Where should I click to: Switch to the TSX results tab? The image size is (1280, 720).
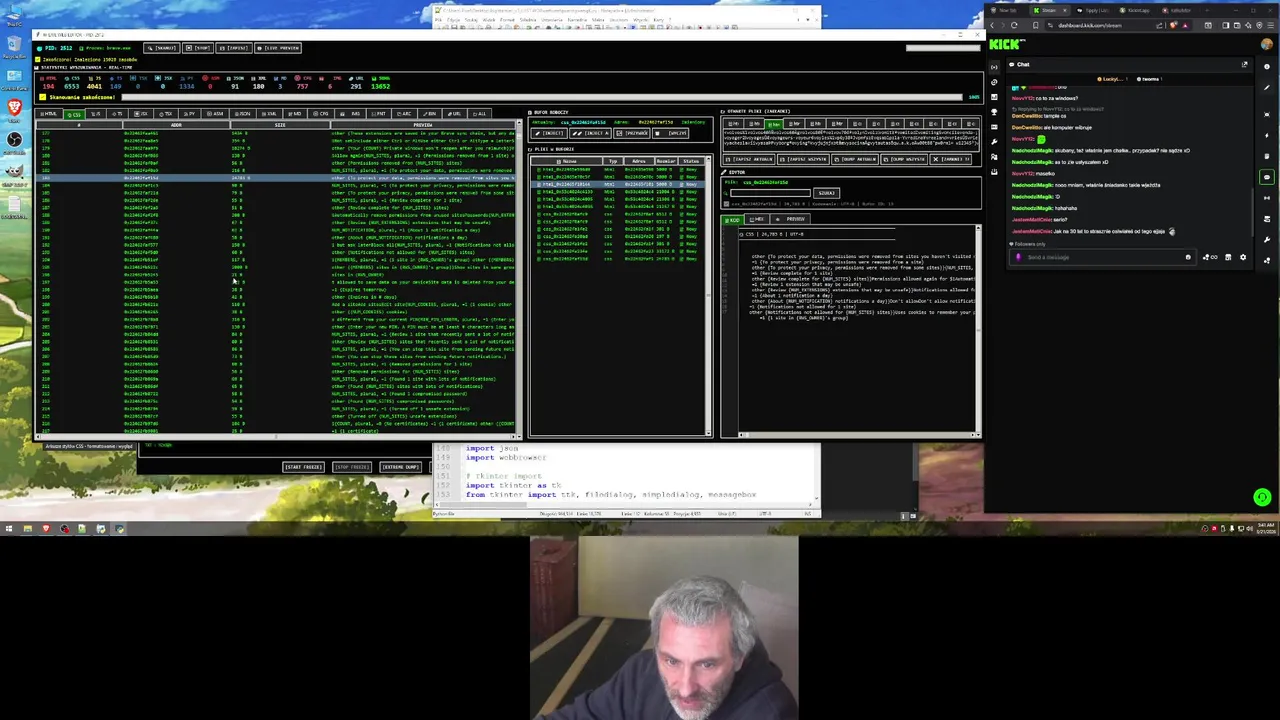click(165, 114)
